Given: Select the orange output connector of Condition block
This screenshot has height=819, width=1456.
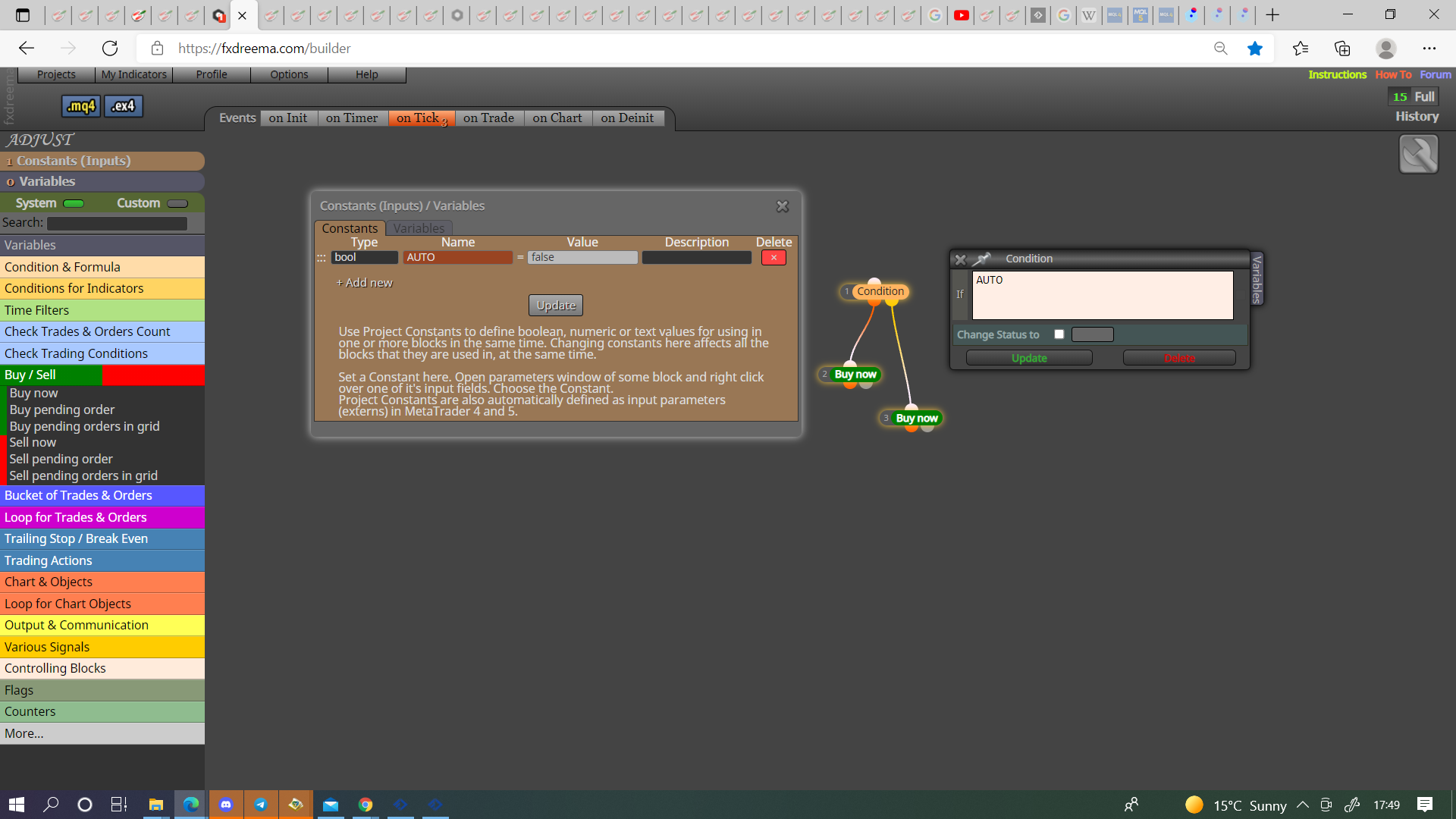Looking at the screenshot, I should click(874, 302).
